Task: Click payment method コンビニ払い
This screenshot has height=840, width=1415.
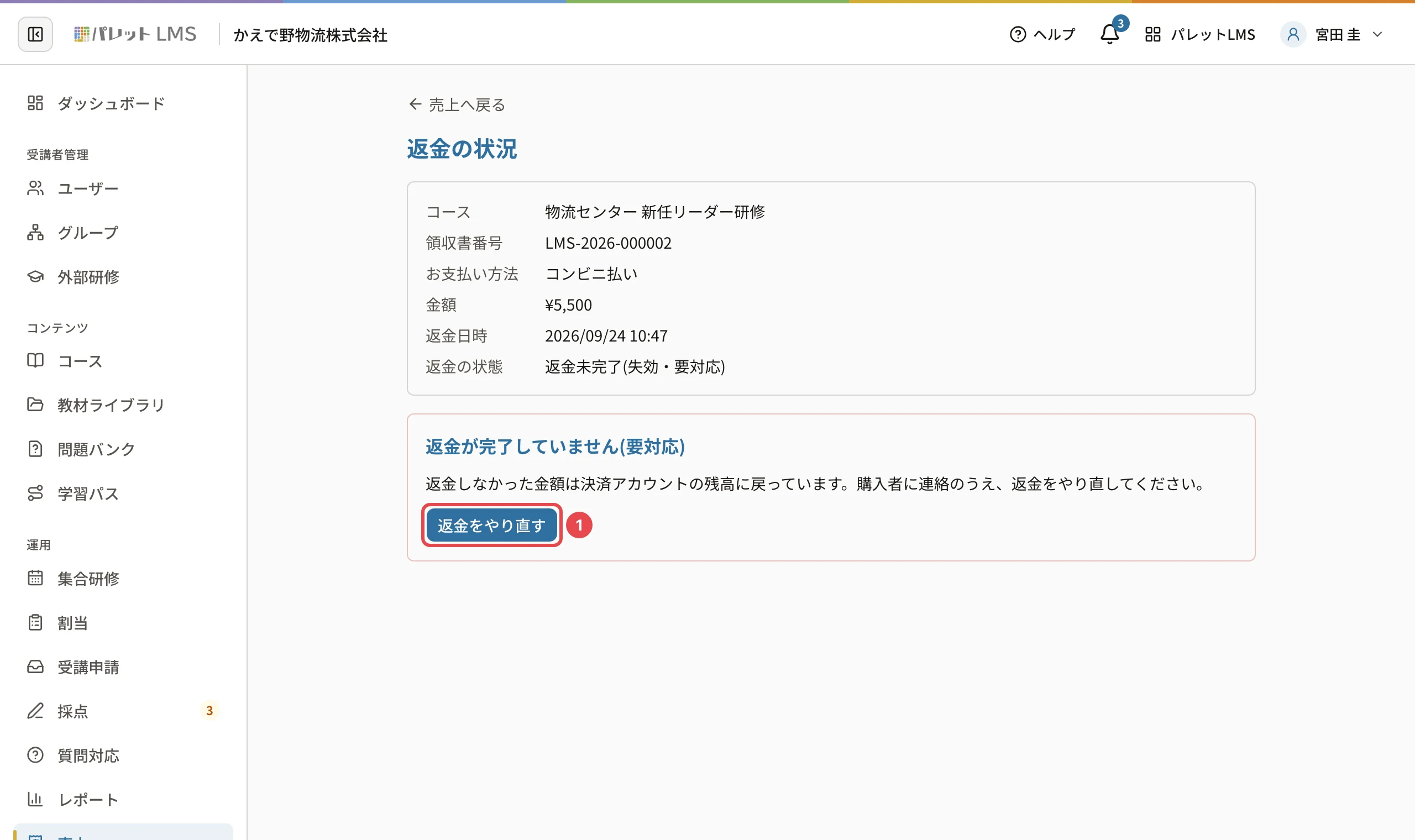Action: click(x=591, y=274)
